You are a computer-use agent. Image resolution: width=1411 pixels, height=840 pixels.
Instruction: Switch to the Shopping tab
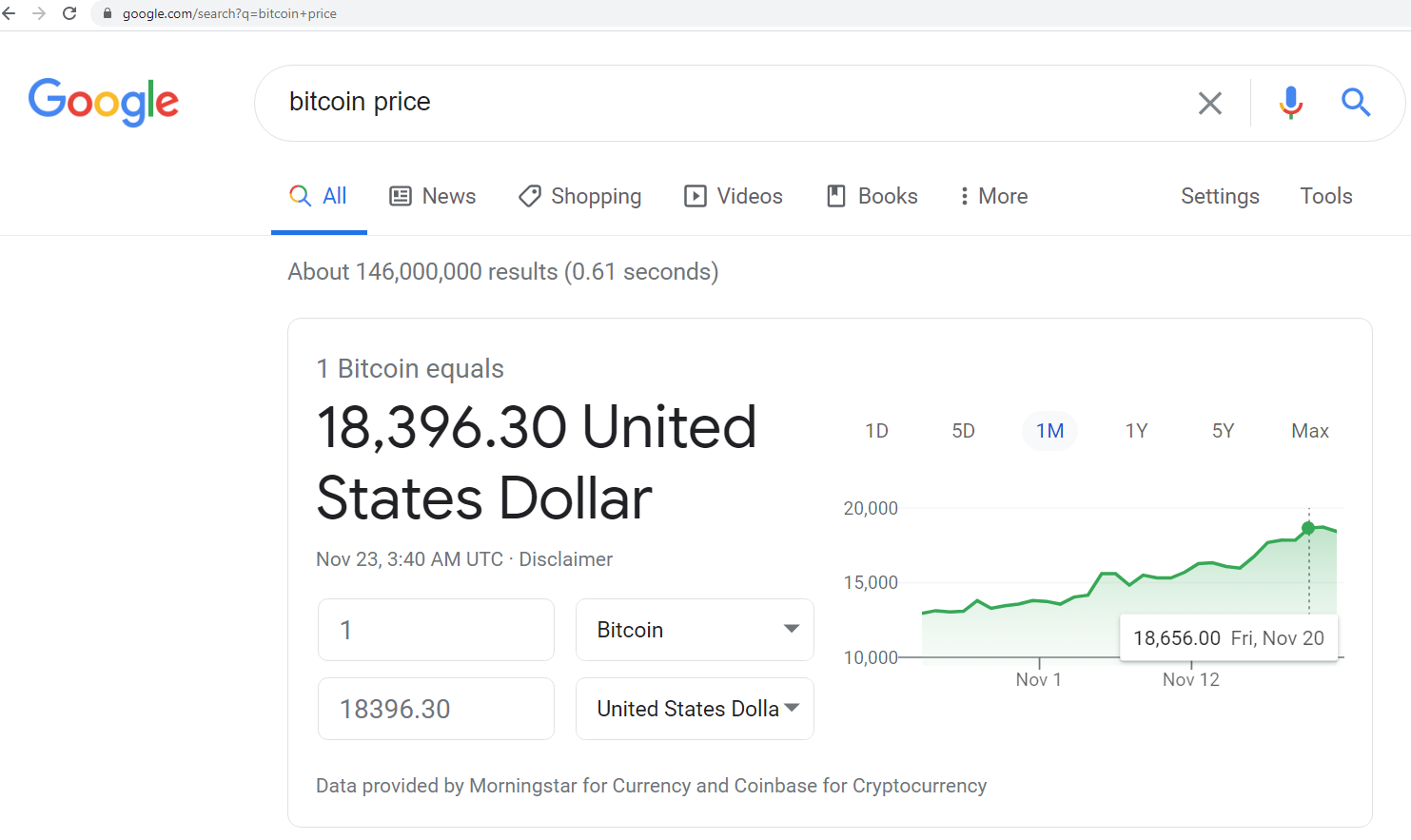click(580, 196)
